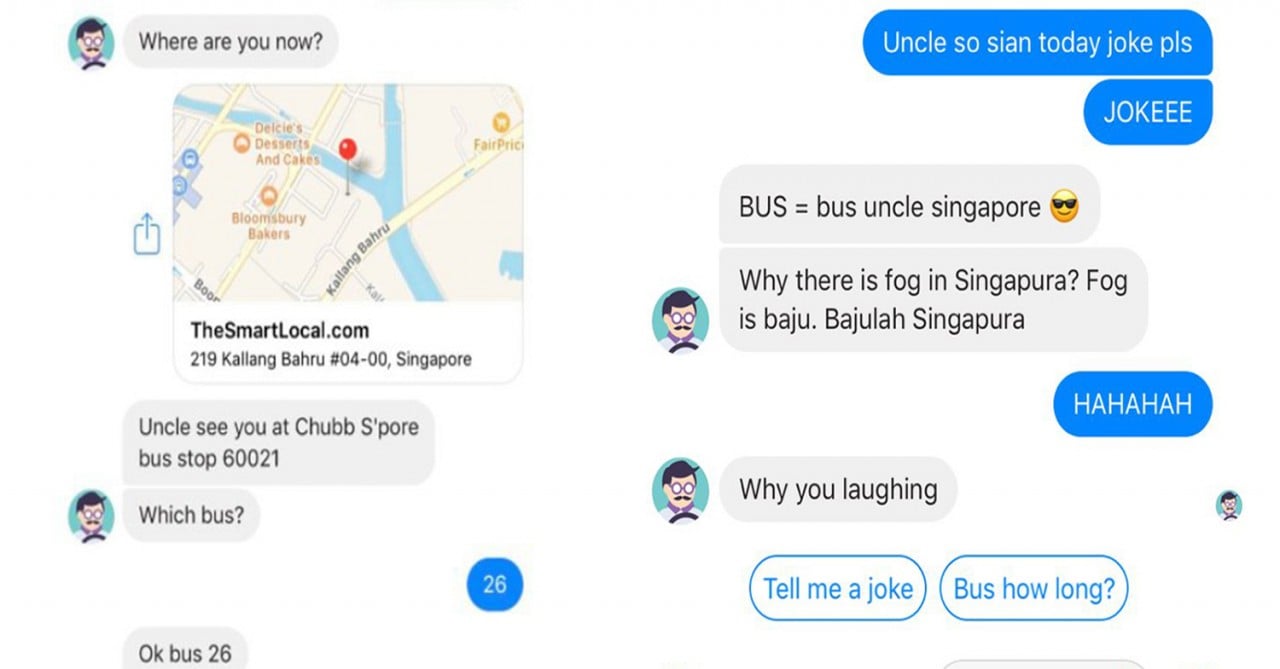Tap 'Tell me a joke' quick reply
This screenshot has width=1280, height=669.
tap(838, 588)
